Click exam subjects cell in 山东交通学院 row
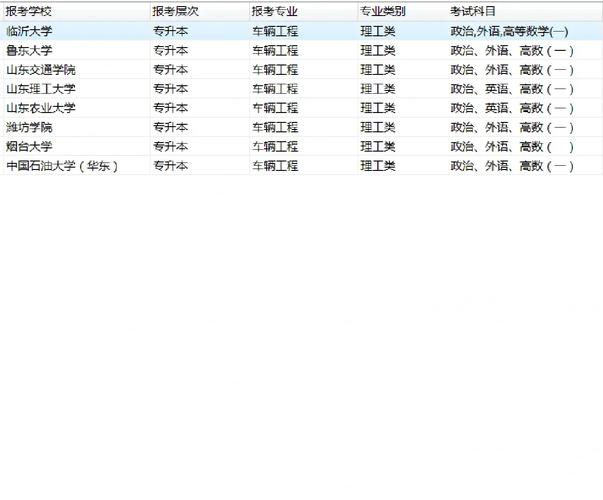Image resolution: width=603 pixels, height=500 pixels. (x=512, y=70)
